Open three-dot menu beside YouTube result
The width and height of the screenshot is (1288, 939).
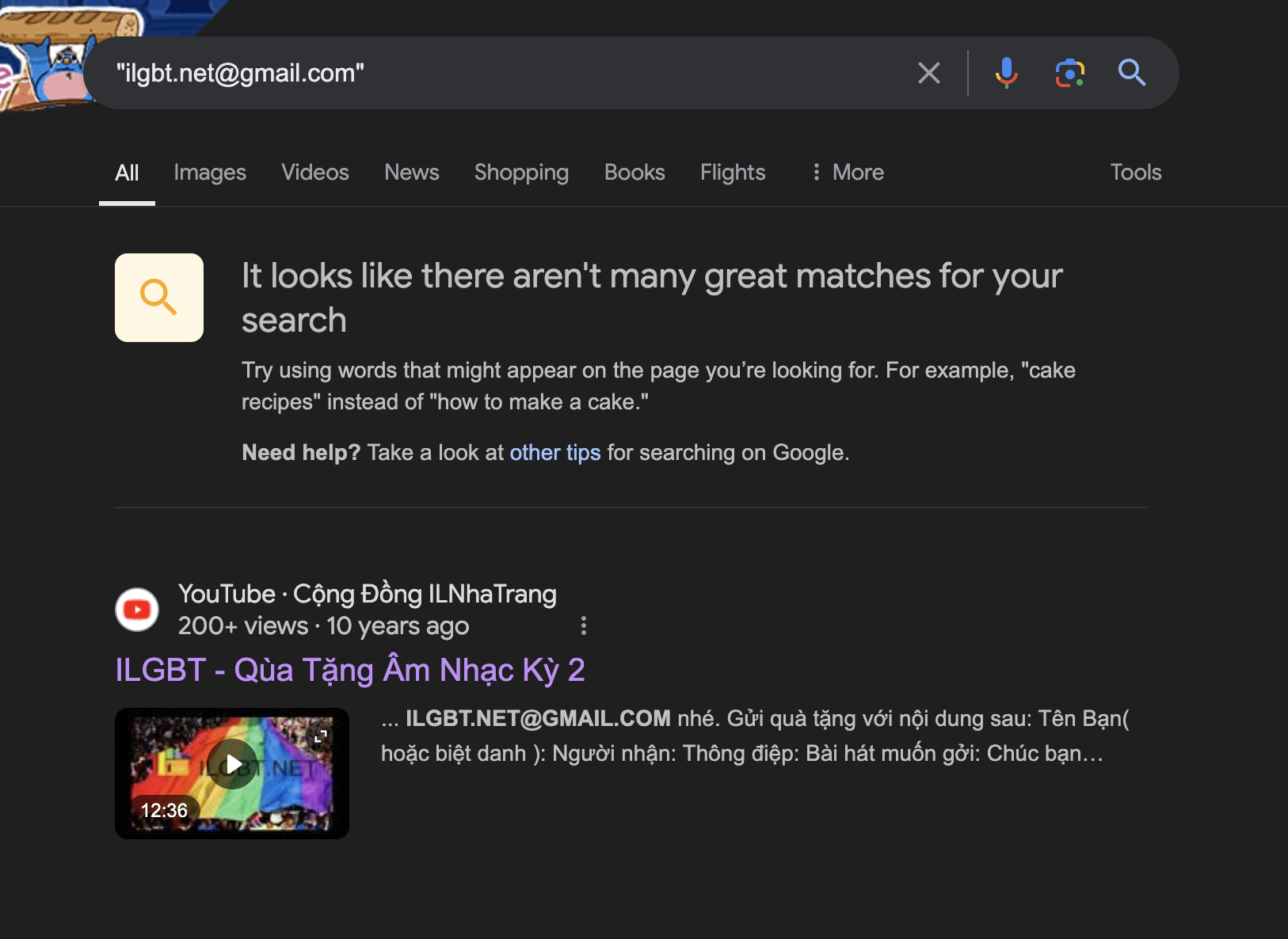tap(584, 625)
